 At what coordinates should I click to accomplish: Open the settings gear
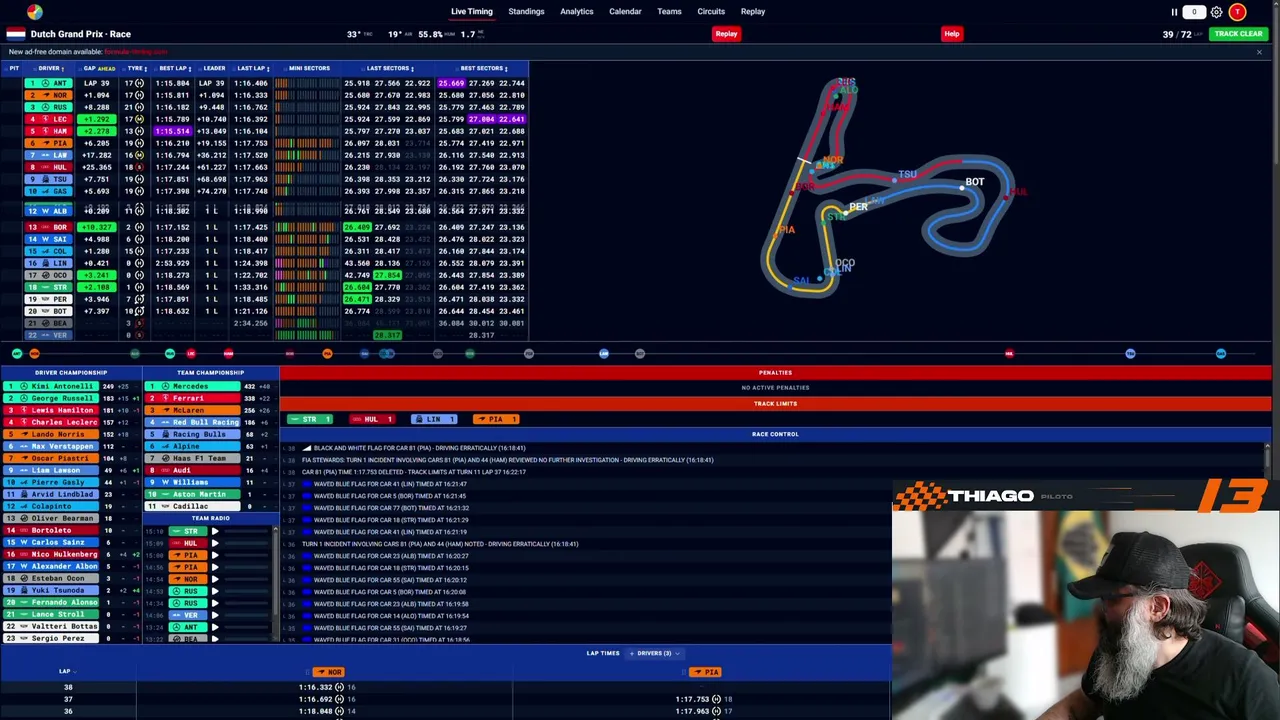tap(1216, 12)
